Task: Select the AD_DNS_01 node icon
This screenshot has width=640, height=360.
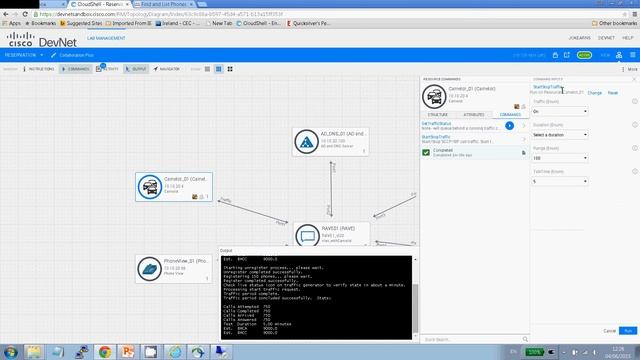Action: [307, 142]
